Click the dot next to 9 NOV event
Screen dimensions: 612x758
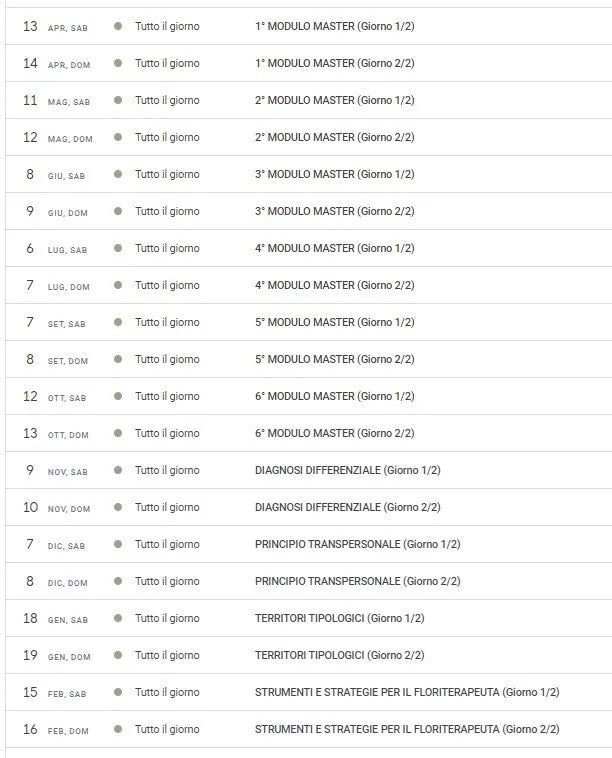click(118, 470)
